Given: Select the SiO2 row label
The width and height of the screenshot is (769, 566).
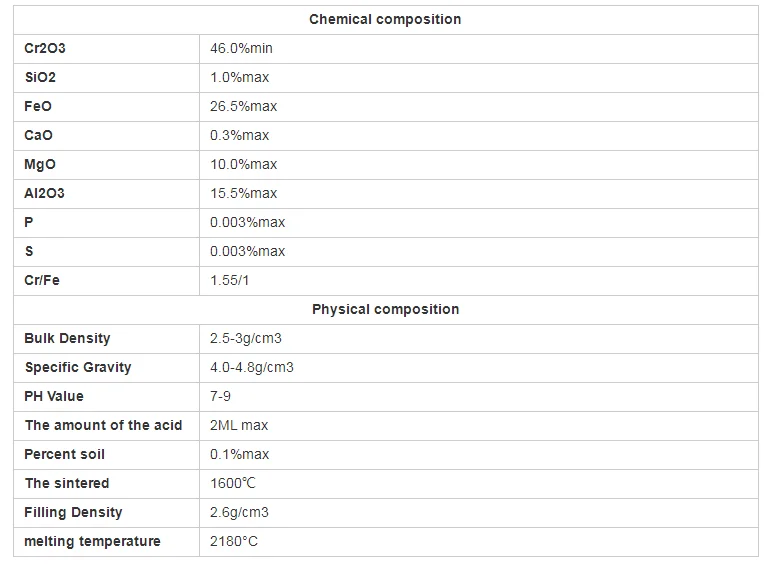Looking at the screenshot, I should [x=41, y=77].
